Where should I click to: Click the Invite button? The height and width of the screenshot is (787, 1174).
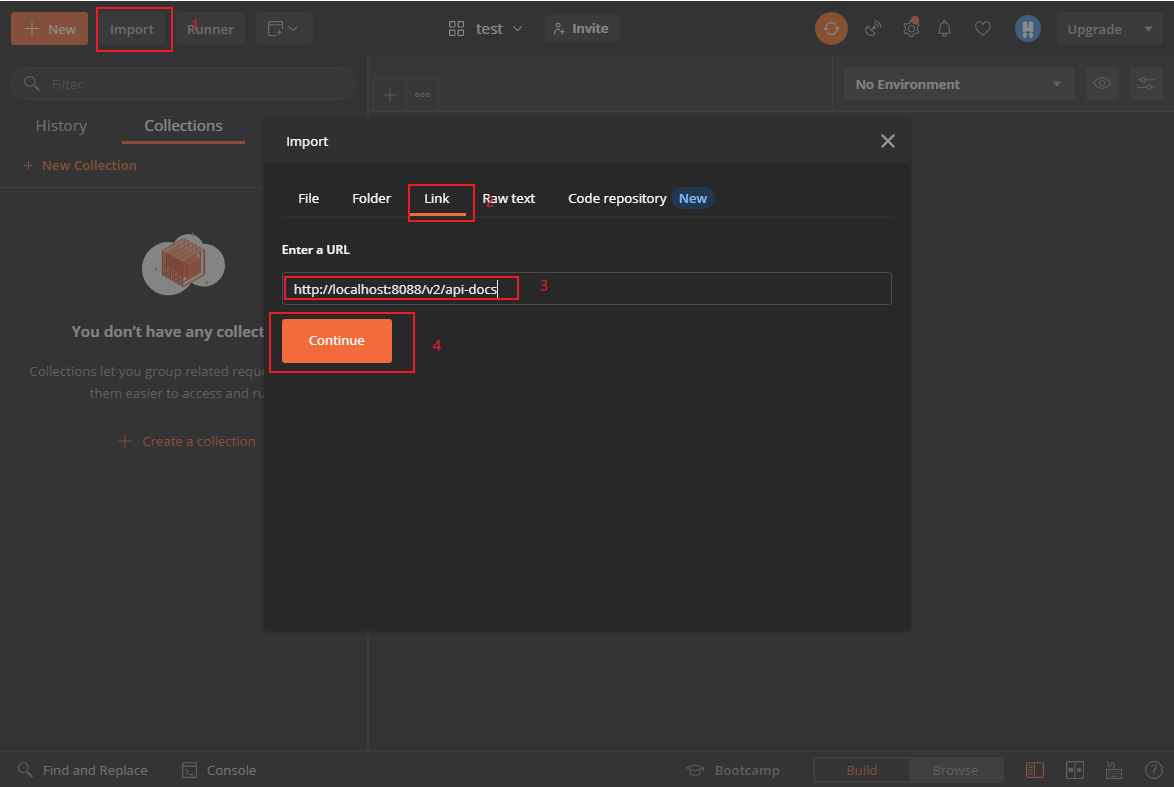tap(582, 29)
